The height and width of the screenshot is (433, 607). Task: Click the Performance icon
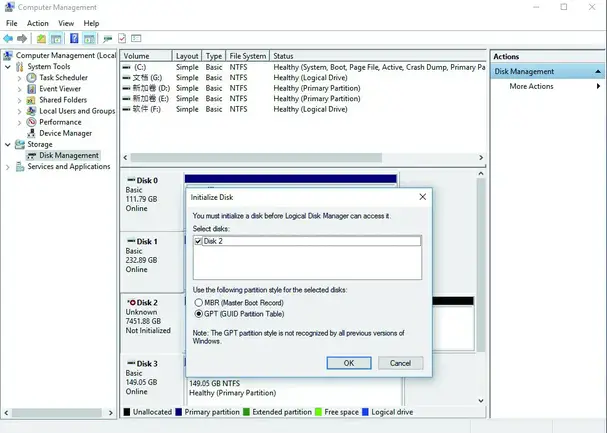pyautogui.click(x=31, y=122)
